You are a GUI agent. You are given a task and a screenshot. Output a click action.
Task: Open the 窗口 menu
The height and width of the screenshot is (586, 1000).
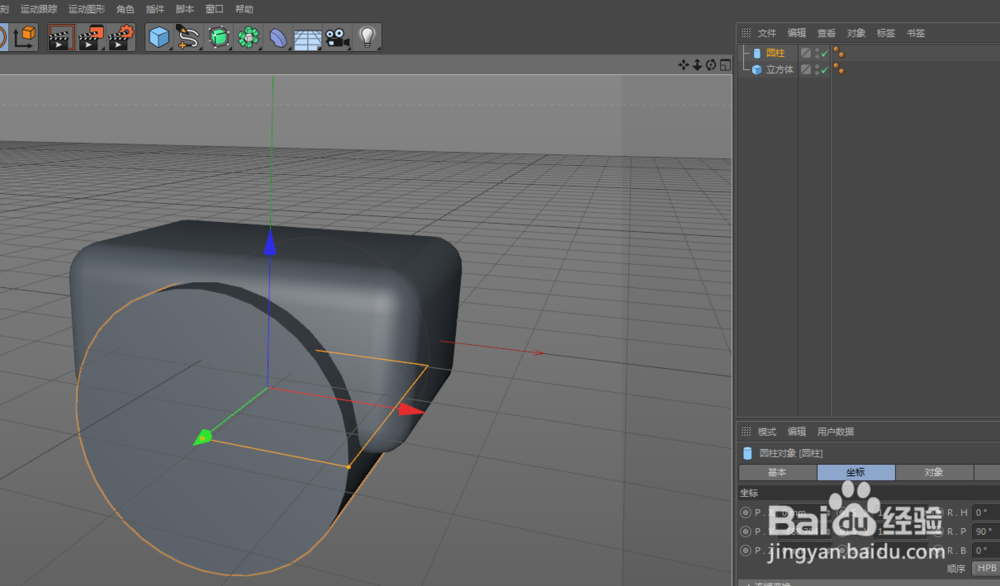(212, 9)
